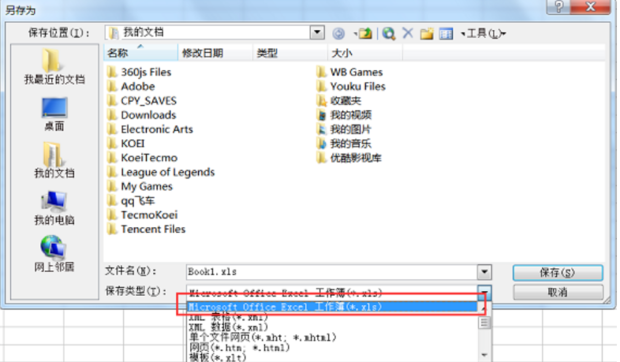Click the help question mark button
620x362 pixels.
559,7
